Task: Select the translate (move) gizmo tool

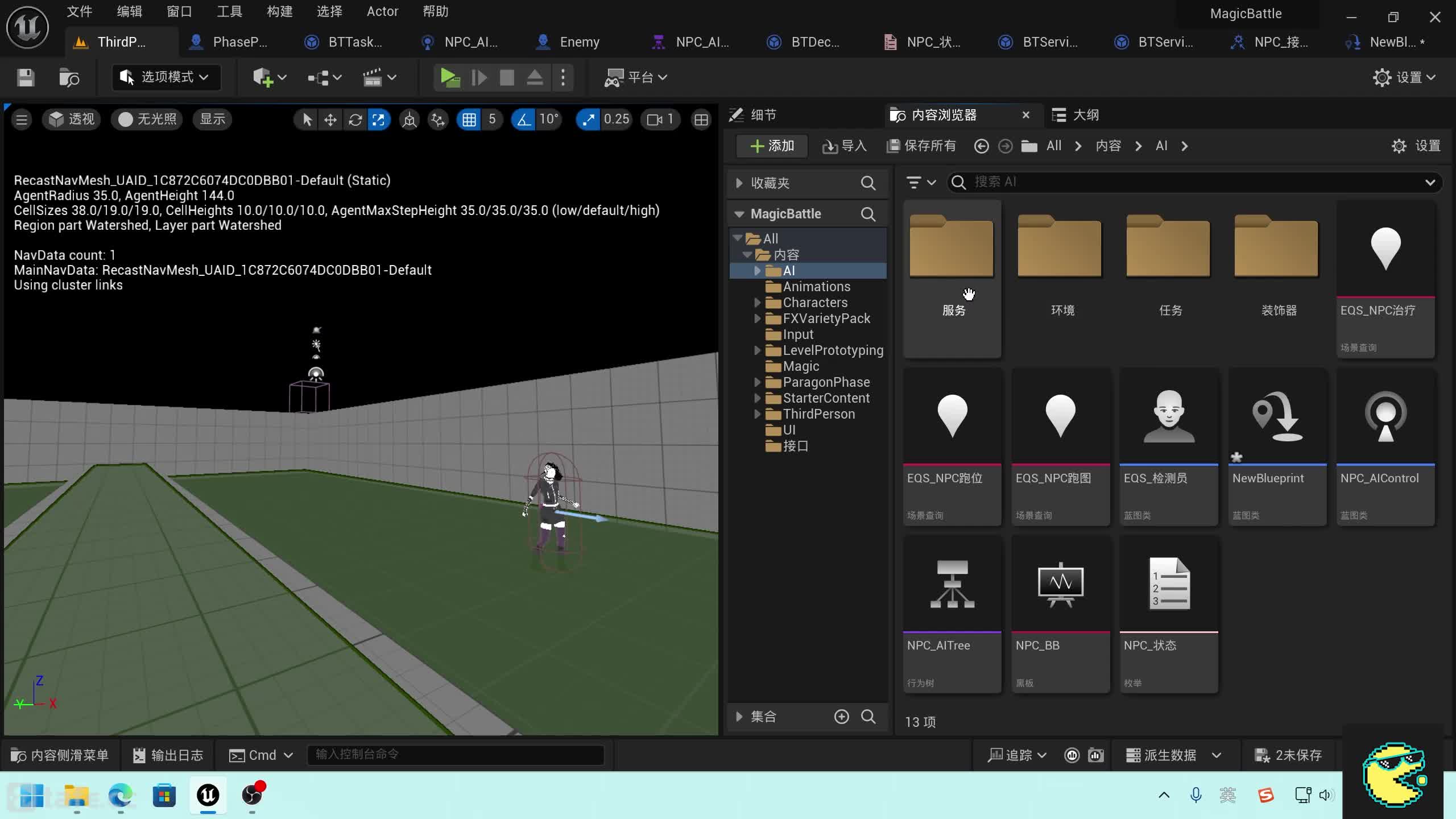Action: click(330, 119)
